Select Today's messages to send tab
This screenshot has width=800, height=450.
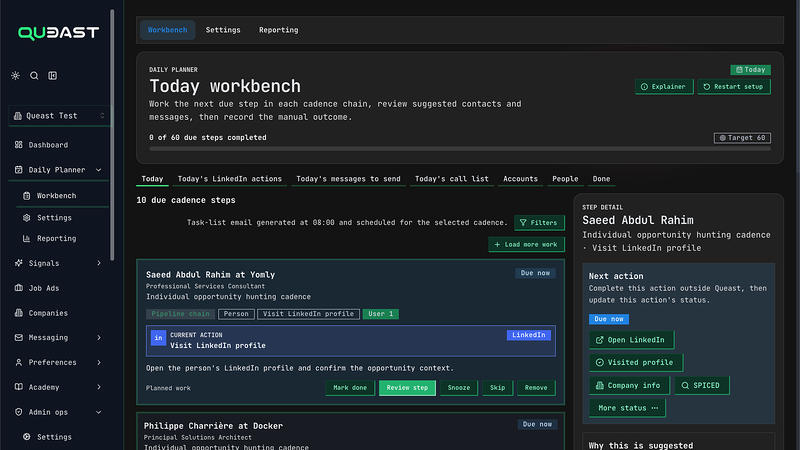pyautogui.click(x=348, y=179)
